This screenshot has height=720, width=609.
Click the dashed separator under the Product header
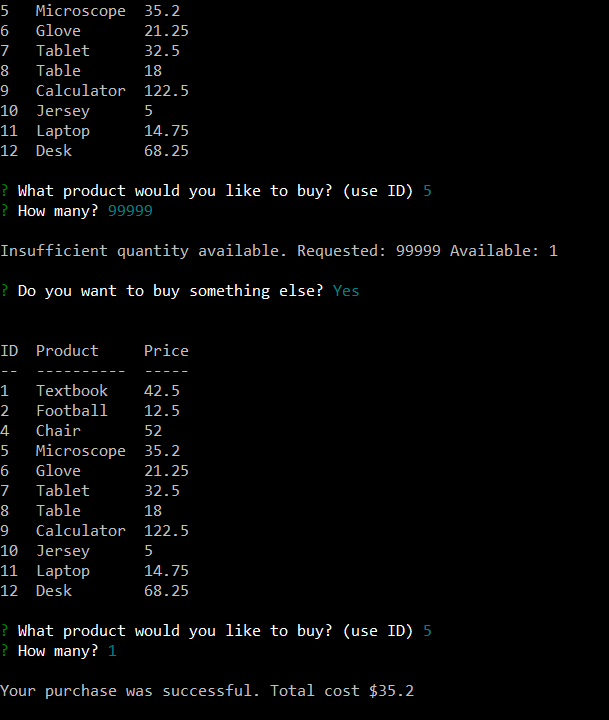coord(80,371)
